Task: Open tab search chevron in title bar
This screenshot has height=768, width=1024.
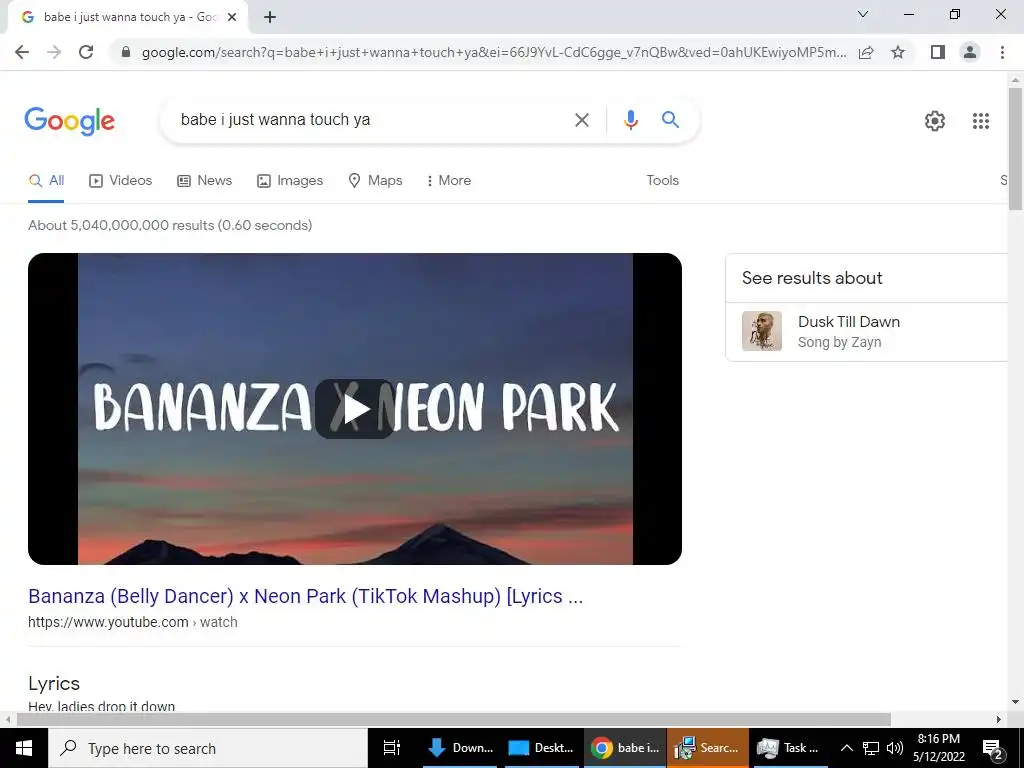Action: [x=863, y=14]
